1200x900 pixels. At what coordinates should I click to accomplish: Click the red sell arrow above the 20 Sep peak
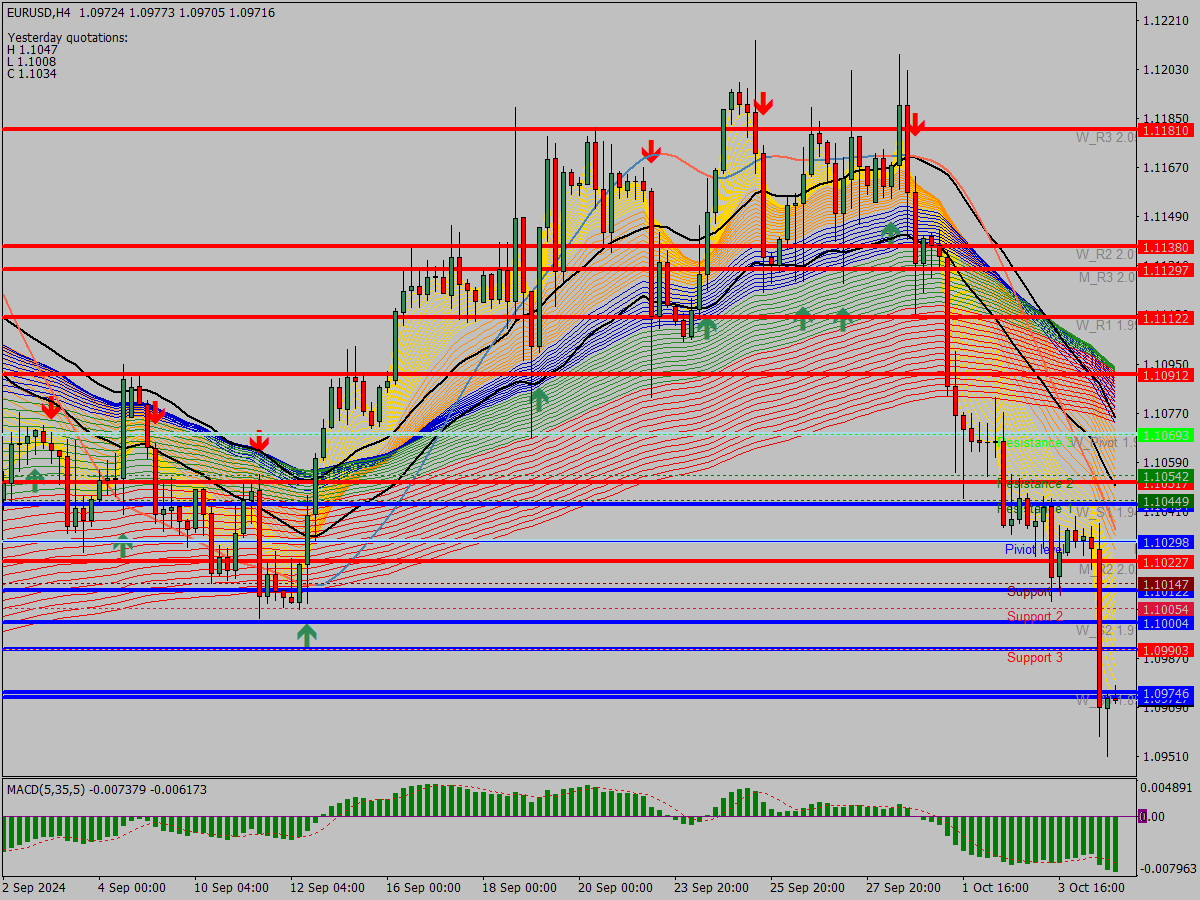[652, 152]
